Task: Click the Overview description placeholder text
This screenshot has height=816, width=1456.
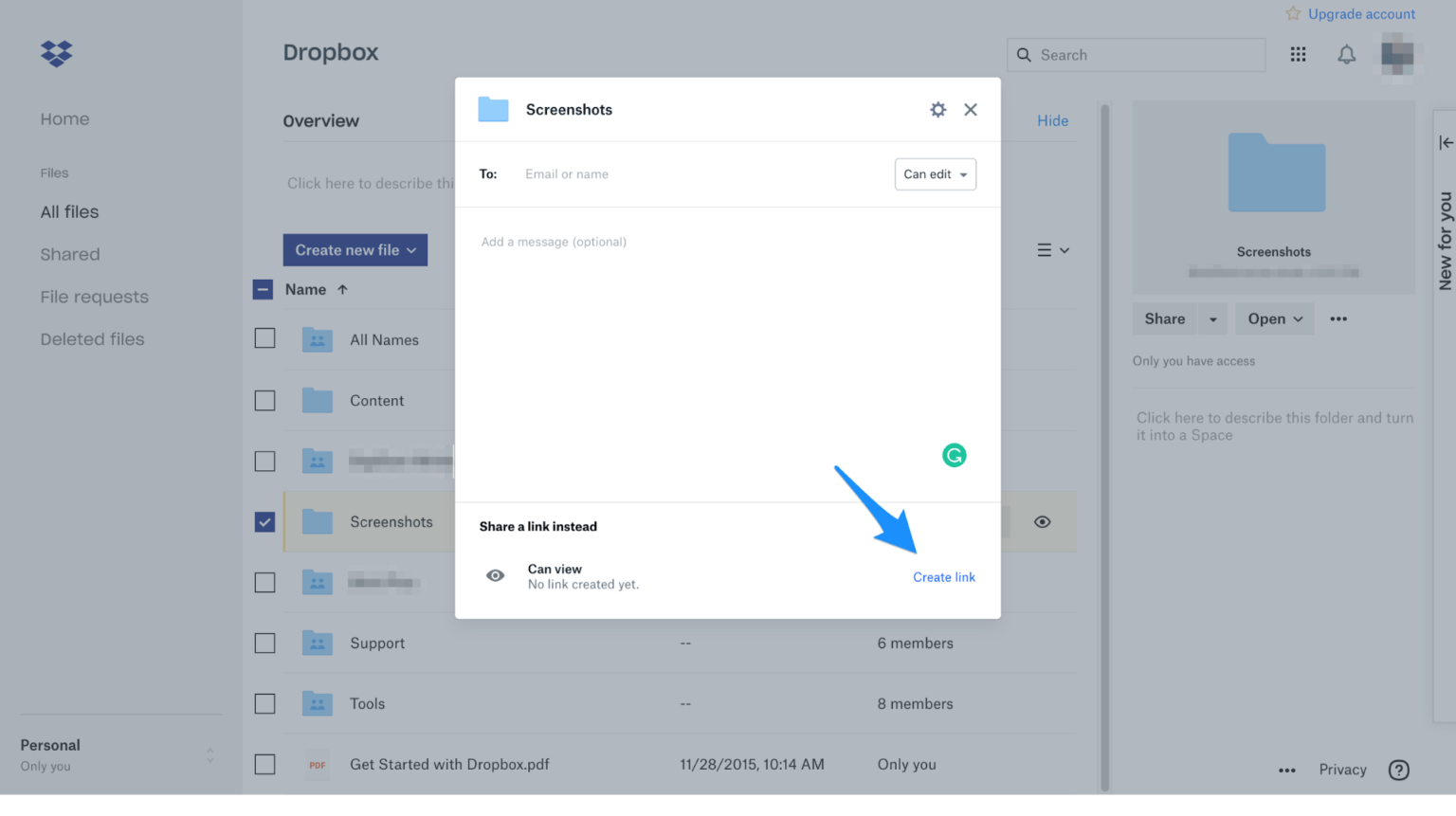Action: click(371, 184)
